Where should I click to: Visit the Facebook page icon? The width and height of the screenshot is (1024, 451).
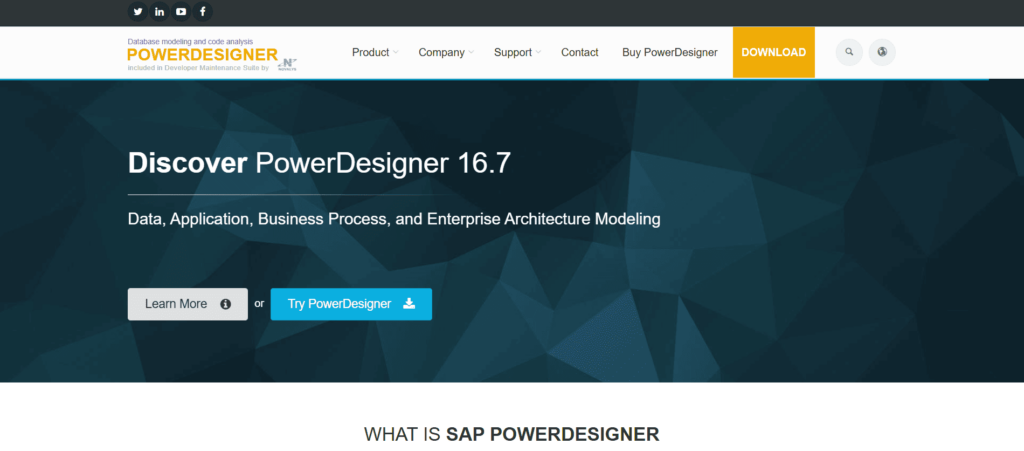tap(203, 12)
